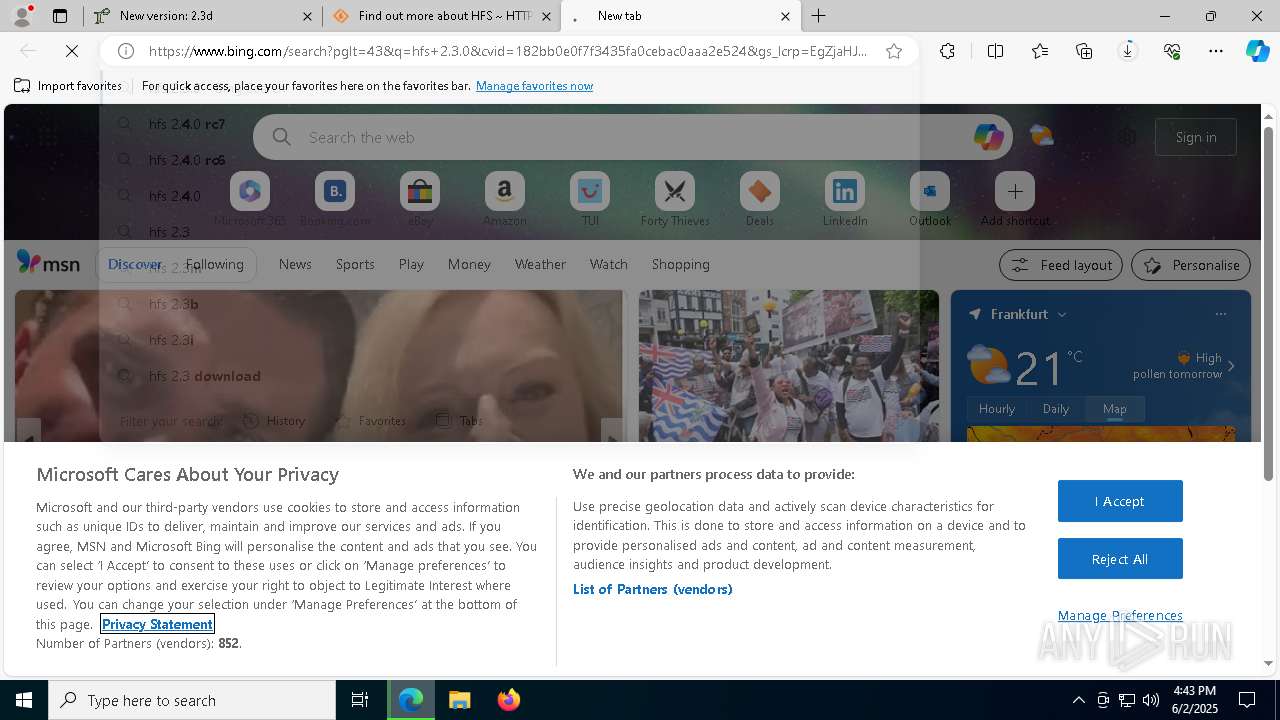The width and height of the screenshot is (1280, 720).
Task: Open Windows Start menu
Action: pyautogui.click(x=24, y=700)
